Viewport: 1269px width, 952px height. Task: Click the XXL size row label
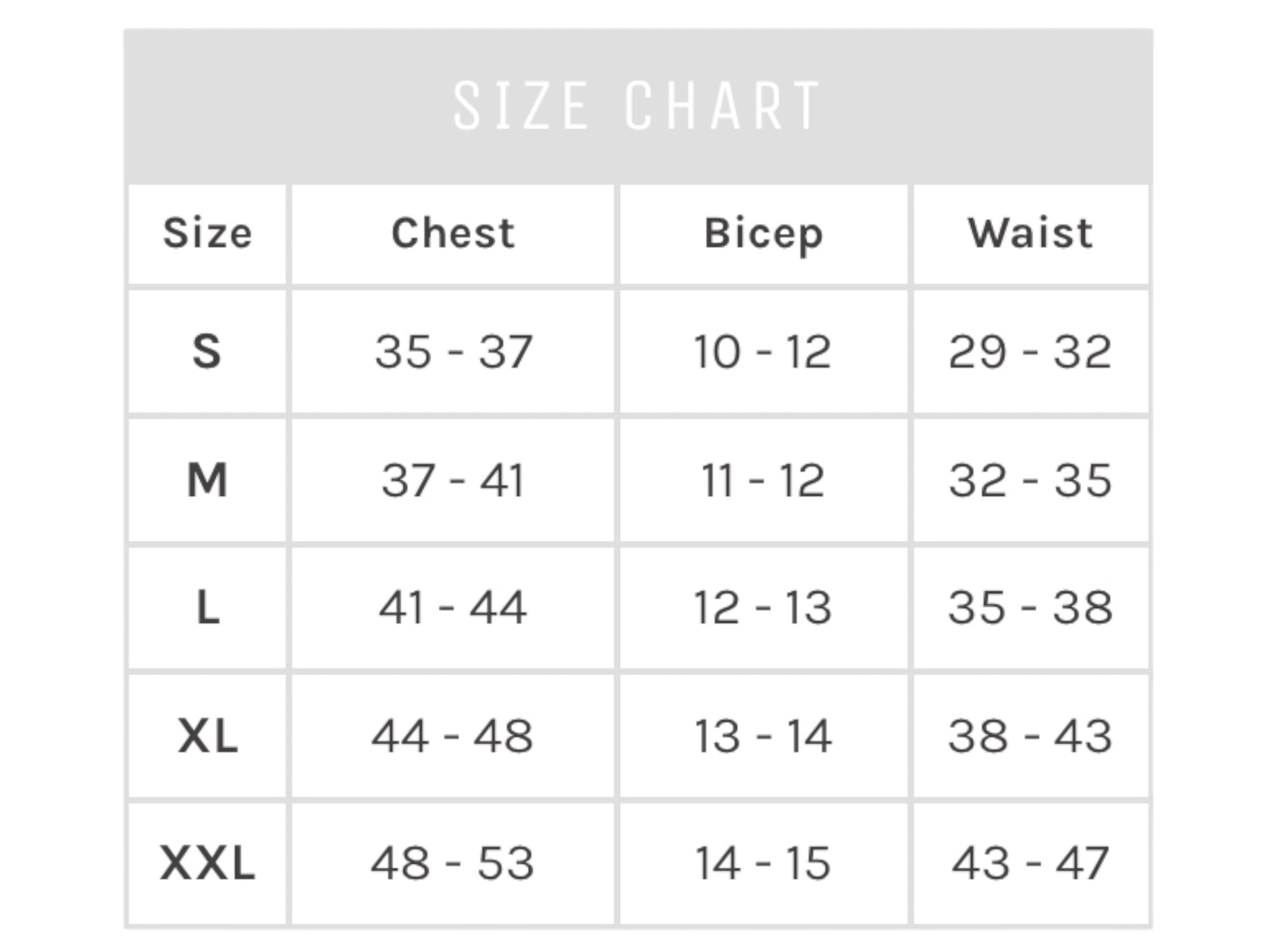207,863
